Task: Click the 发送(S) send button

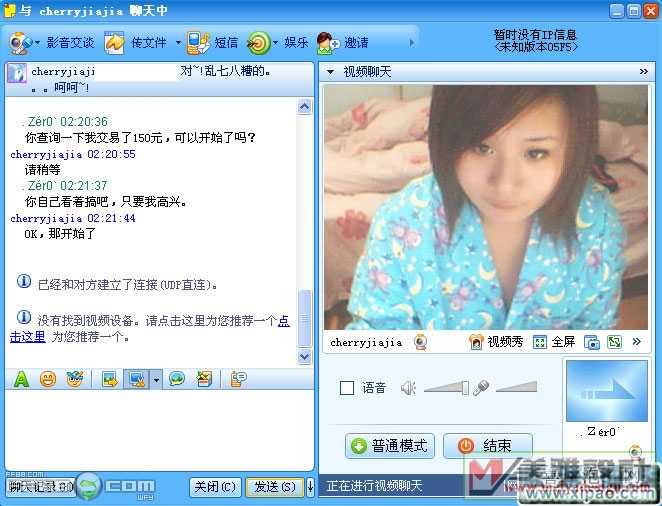Action: [275, 487]
